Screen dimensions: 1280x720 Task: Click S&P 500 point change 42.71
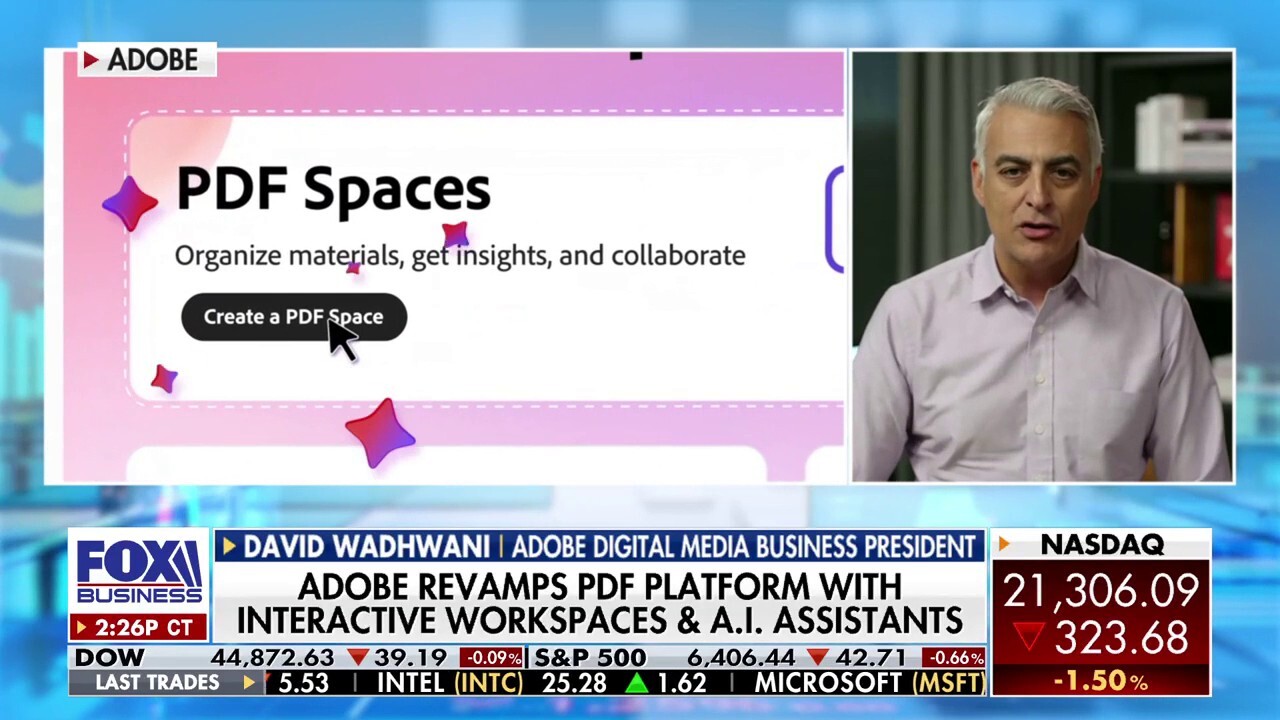870,658
